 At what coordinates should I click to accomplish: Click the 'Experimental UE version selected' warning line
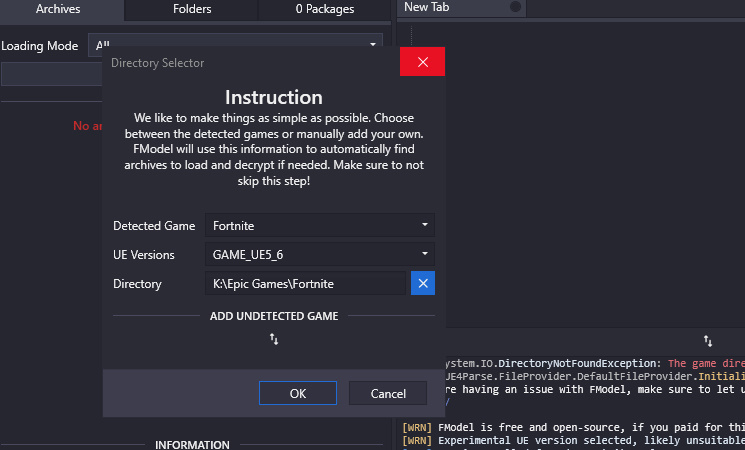click(x=573, y=440)
